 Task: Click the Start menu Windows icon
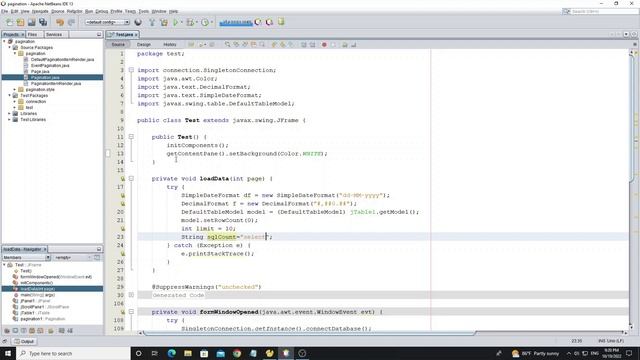coord(8,353)
